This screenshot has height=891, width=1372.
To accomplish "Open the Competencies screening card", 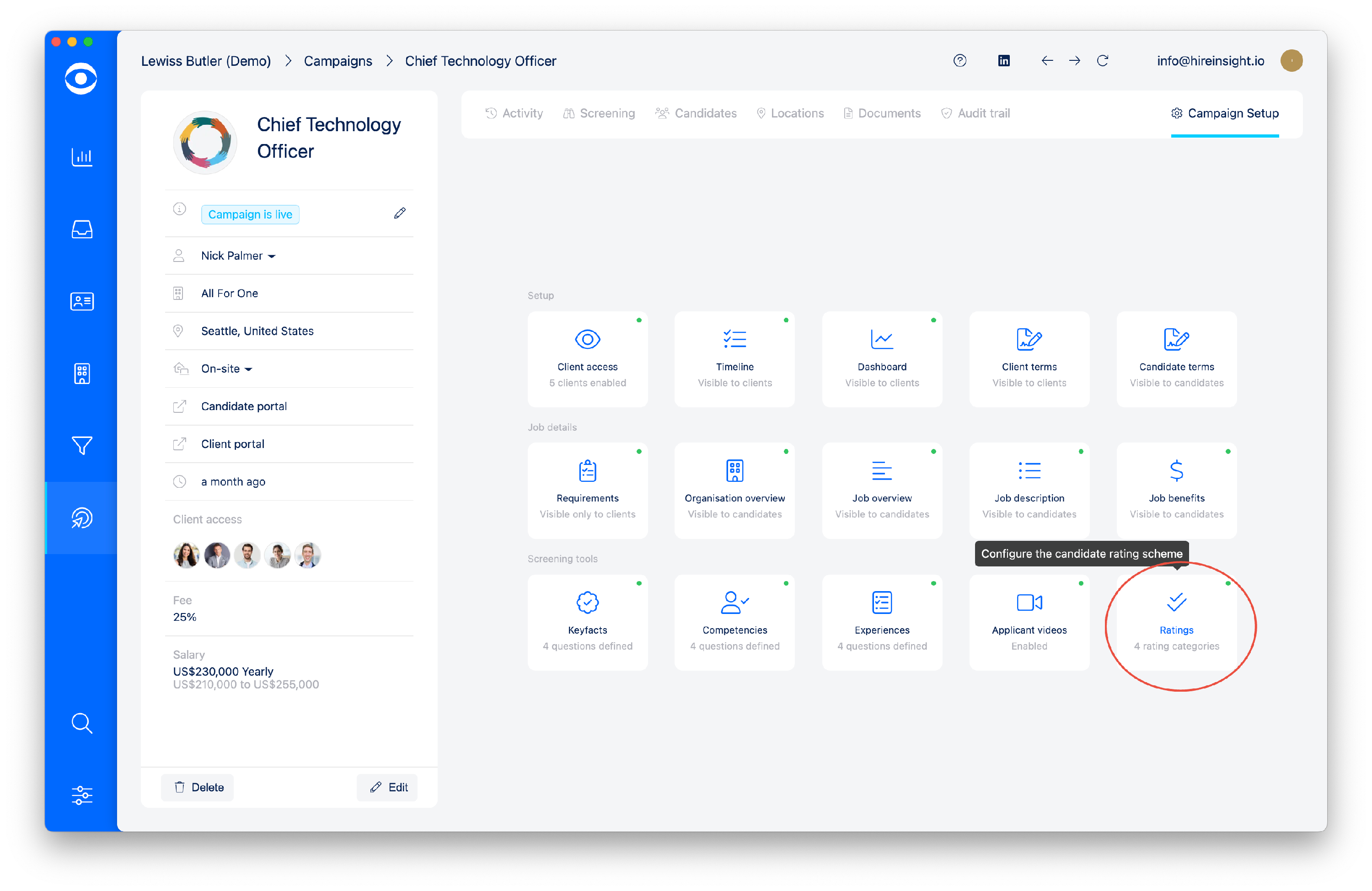I will tap(734, 623).
